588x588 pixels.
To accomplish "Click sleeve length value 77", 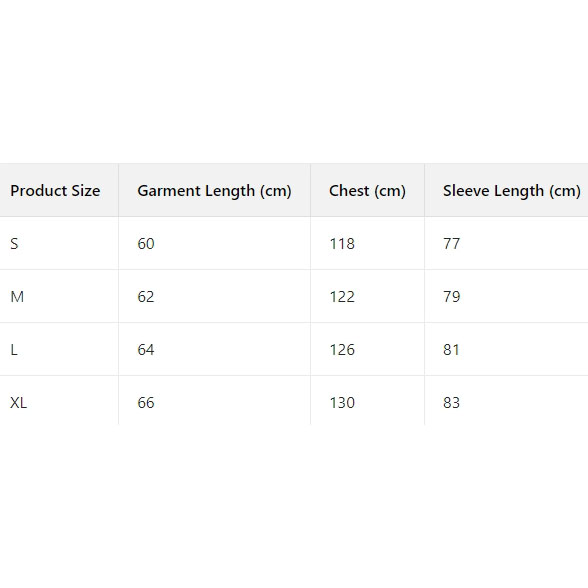I will tap(452, 244).
